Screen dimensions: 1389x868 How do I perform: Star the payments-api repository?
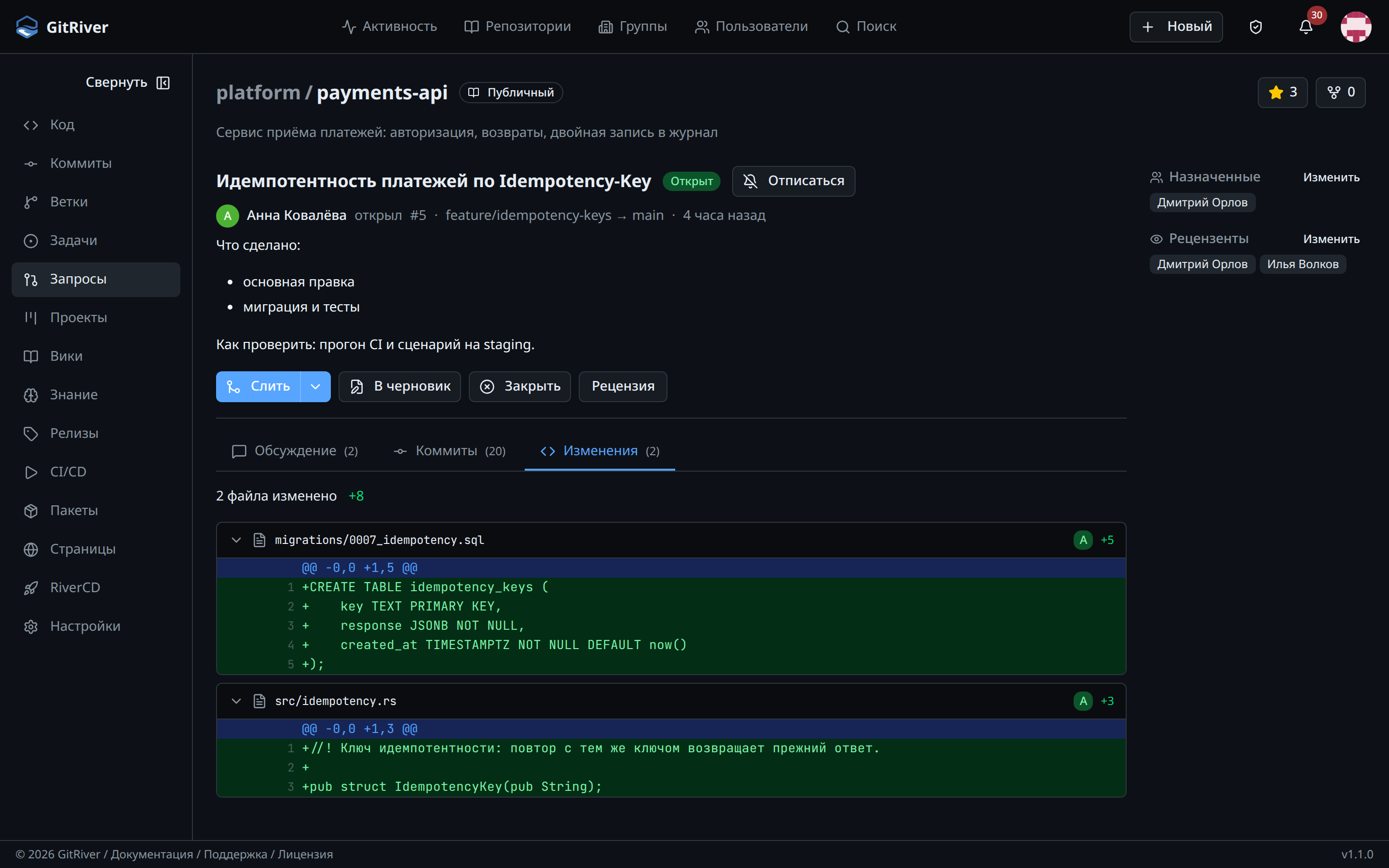coord(1282,93)
